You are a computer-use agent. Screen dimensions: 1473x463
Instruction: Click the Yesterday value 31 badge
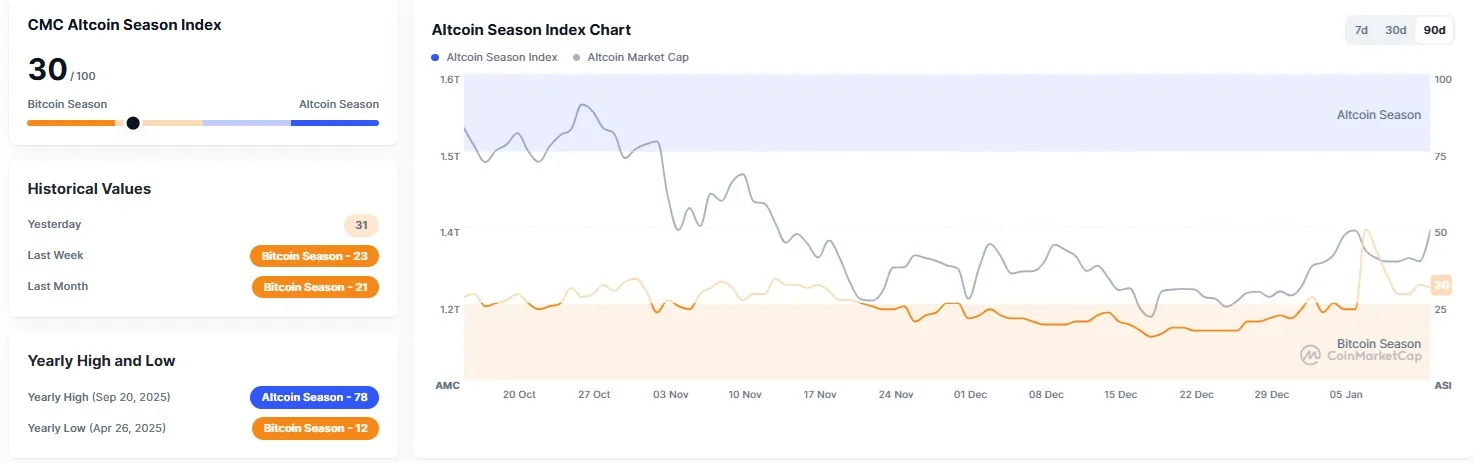pyautogui.click(x=361, y=225)
